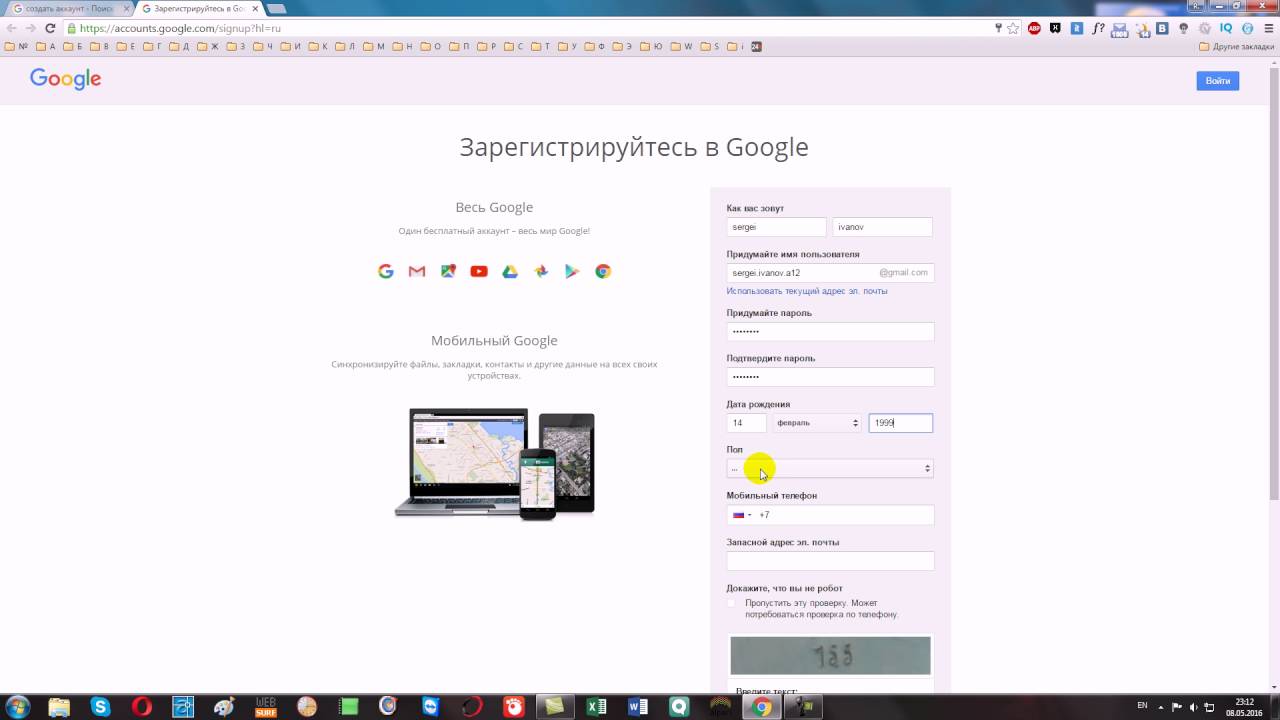
Task: Click the YouTube icon under Весь Google
Action: (x=479, y=271)
